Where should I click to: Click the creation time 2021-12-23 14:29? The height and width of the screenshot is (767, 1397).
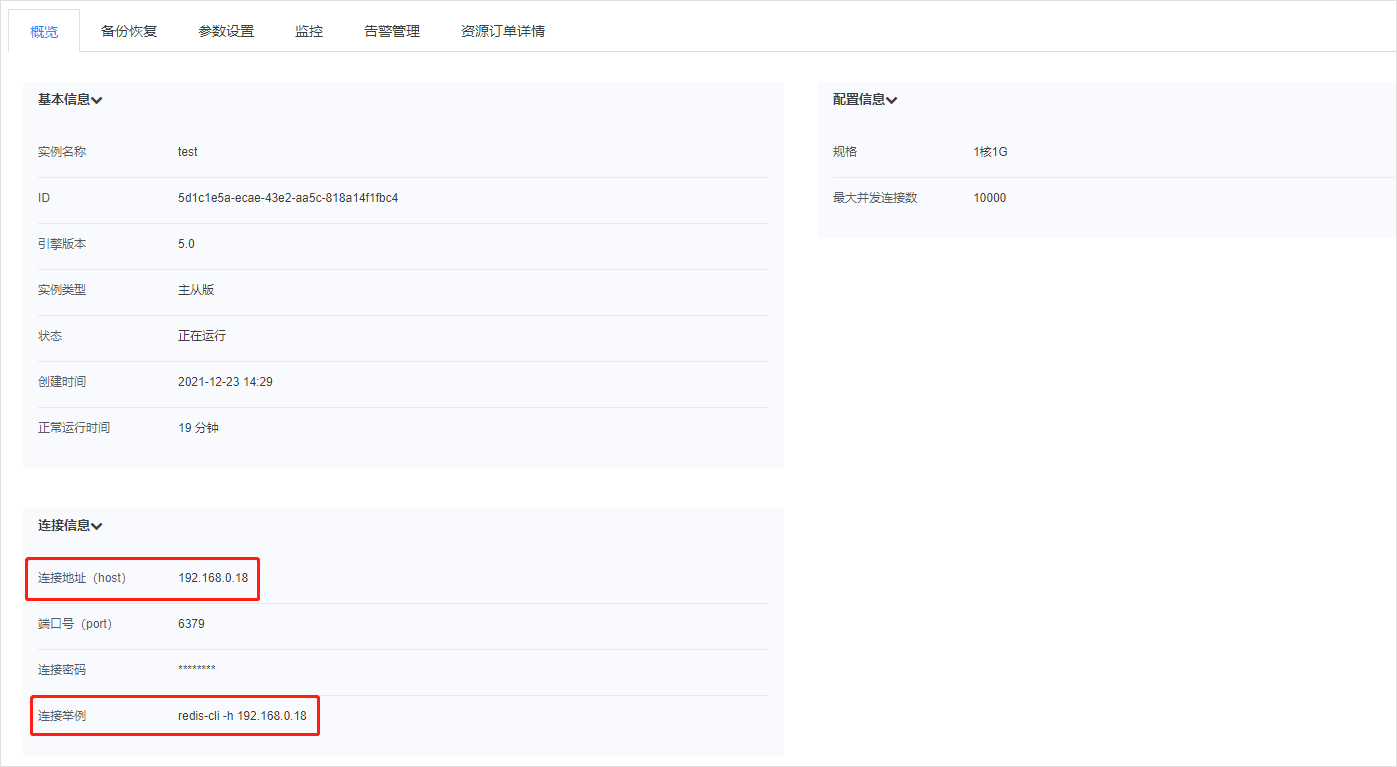(x=225, y=382)
